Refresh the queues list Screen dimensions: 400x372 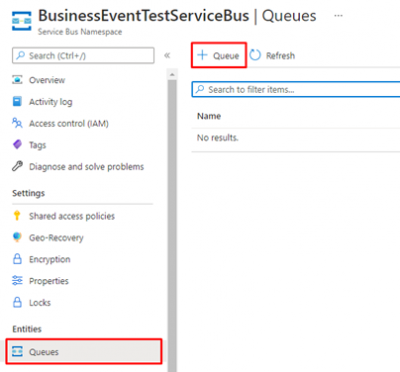pyautogui.click(x=272, y=55)
